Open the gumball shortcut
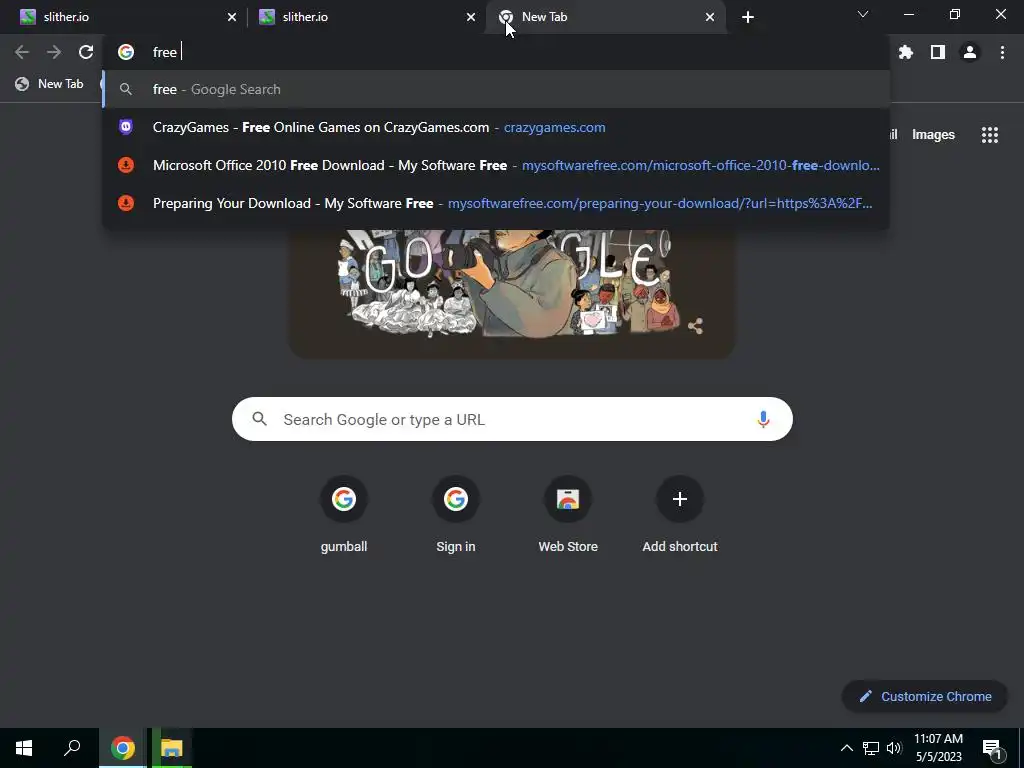This screenshot has width=1024, height=768. pos(344,516)
